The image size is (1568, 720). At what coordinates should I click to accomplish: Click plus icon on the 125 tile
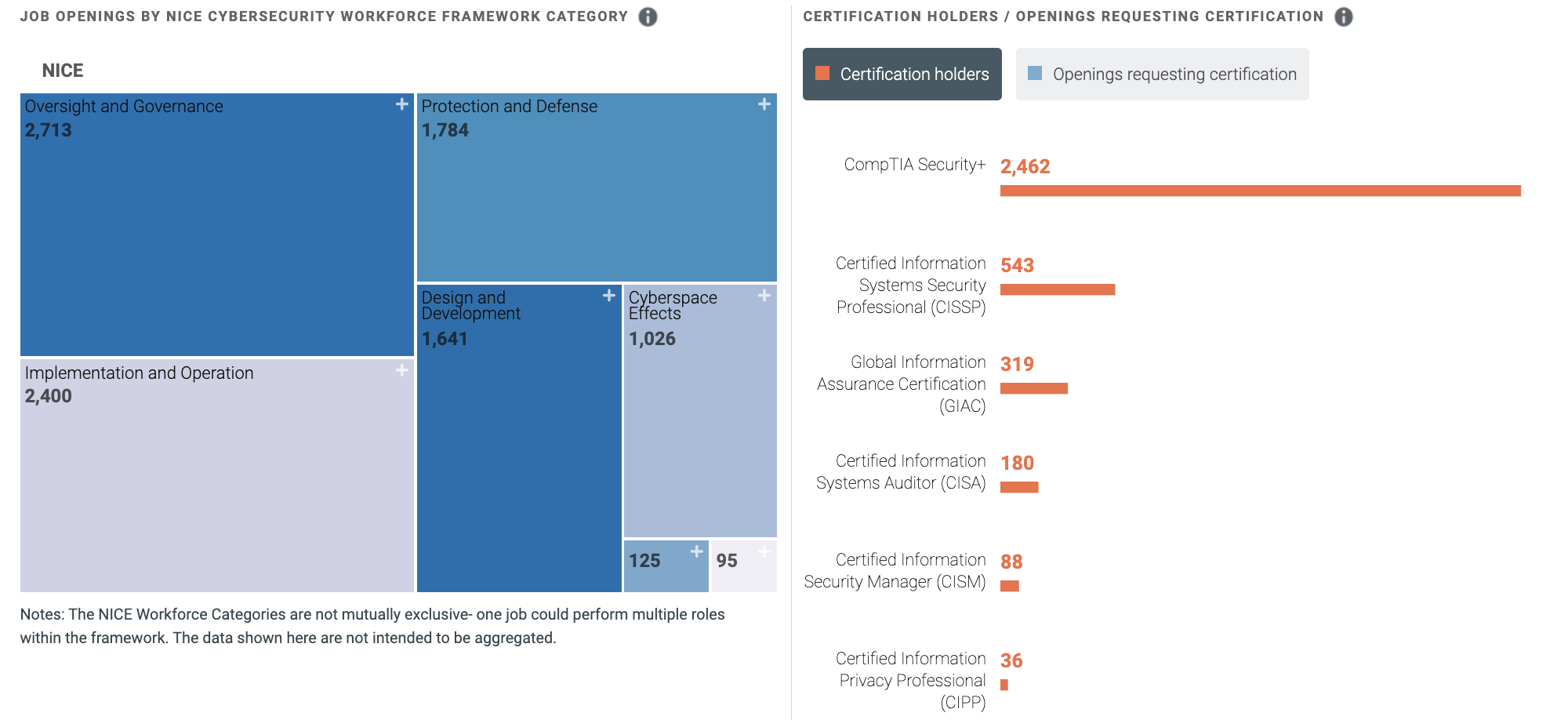(x=696, y=552)
